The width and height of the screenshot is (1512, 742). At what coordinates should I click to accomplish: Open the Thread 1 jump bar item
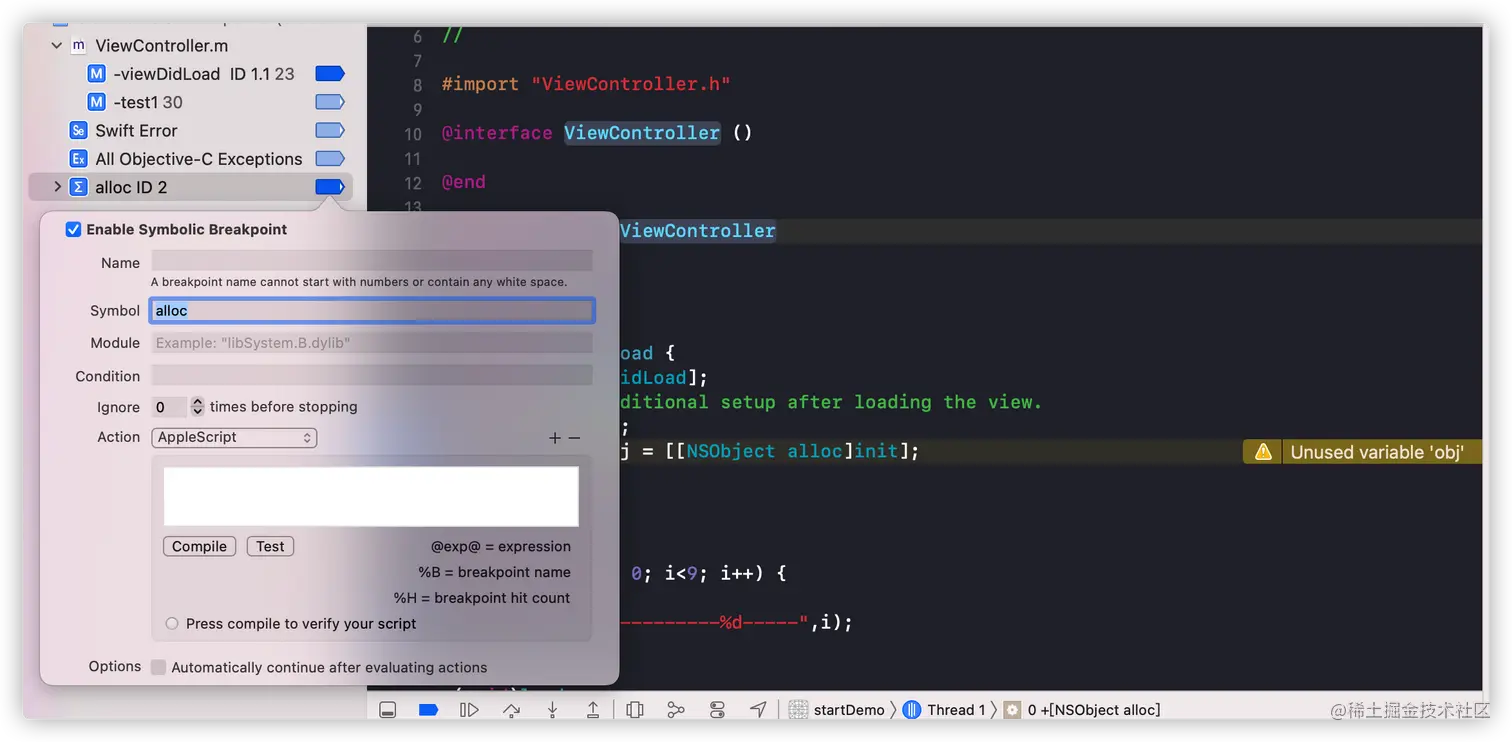[944, 710]
